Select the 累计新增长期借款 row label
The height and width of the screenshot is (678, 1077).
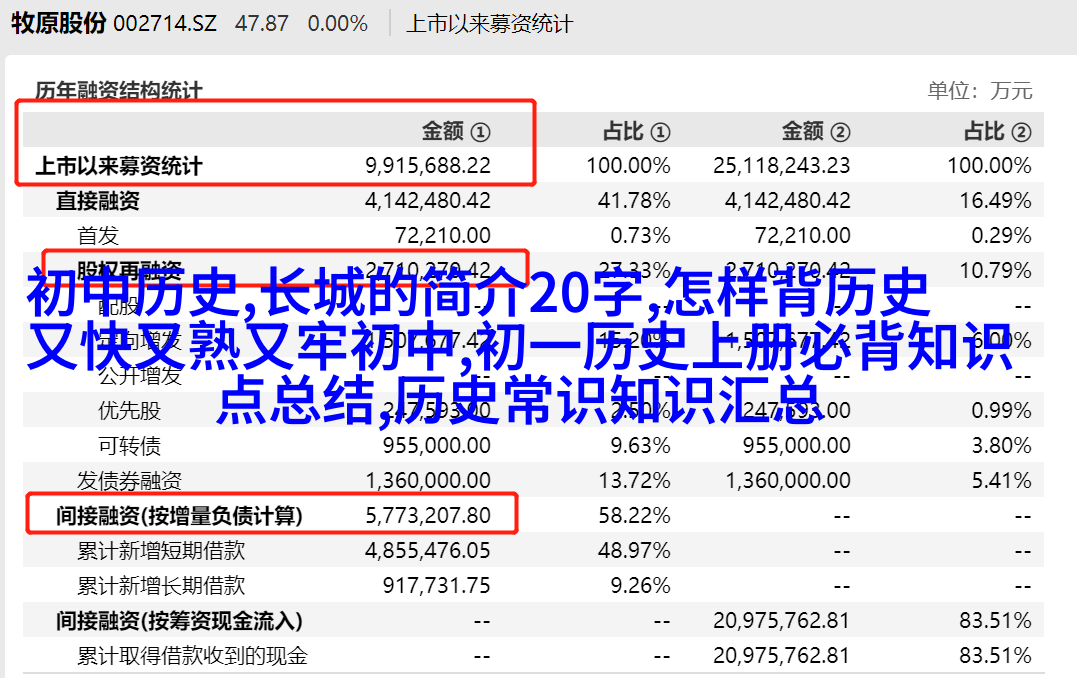pos(161,586)
